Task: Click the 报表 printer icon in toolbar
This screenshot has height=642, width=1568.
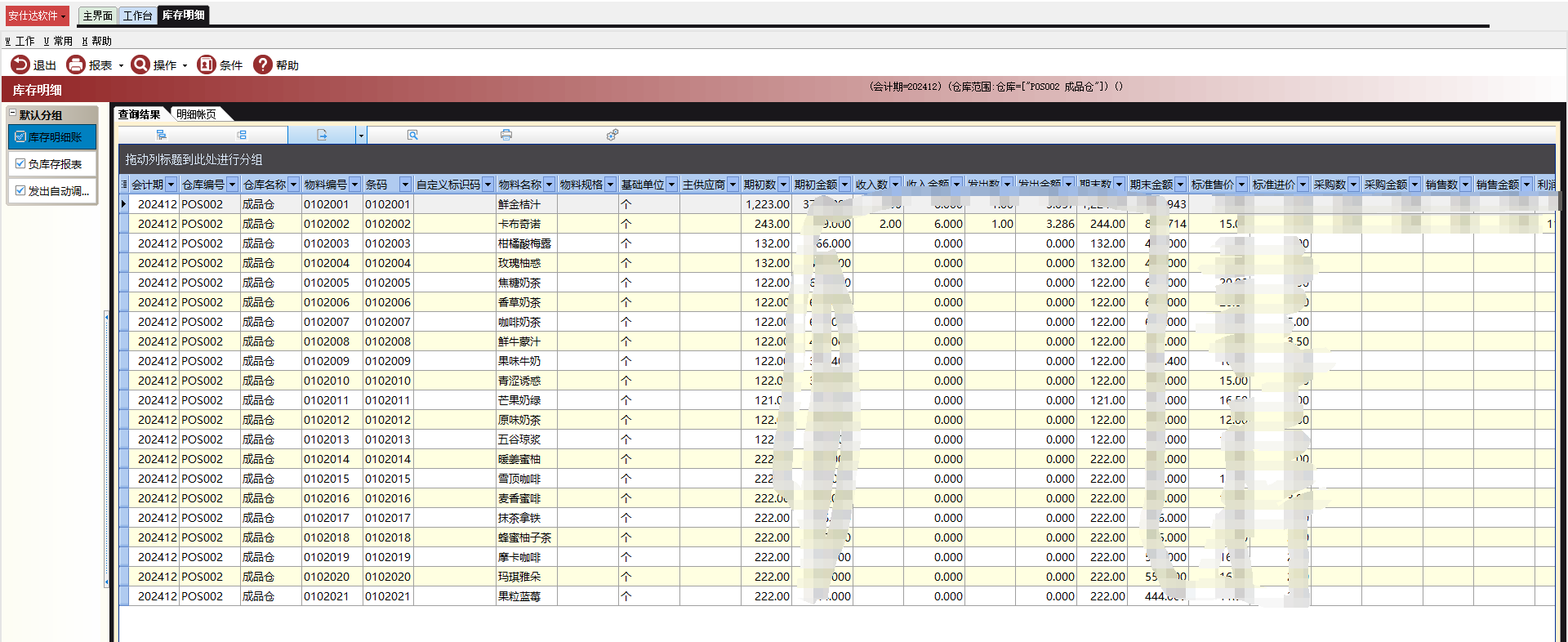Action: [x=76, y=65]
